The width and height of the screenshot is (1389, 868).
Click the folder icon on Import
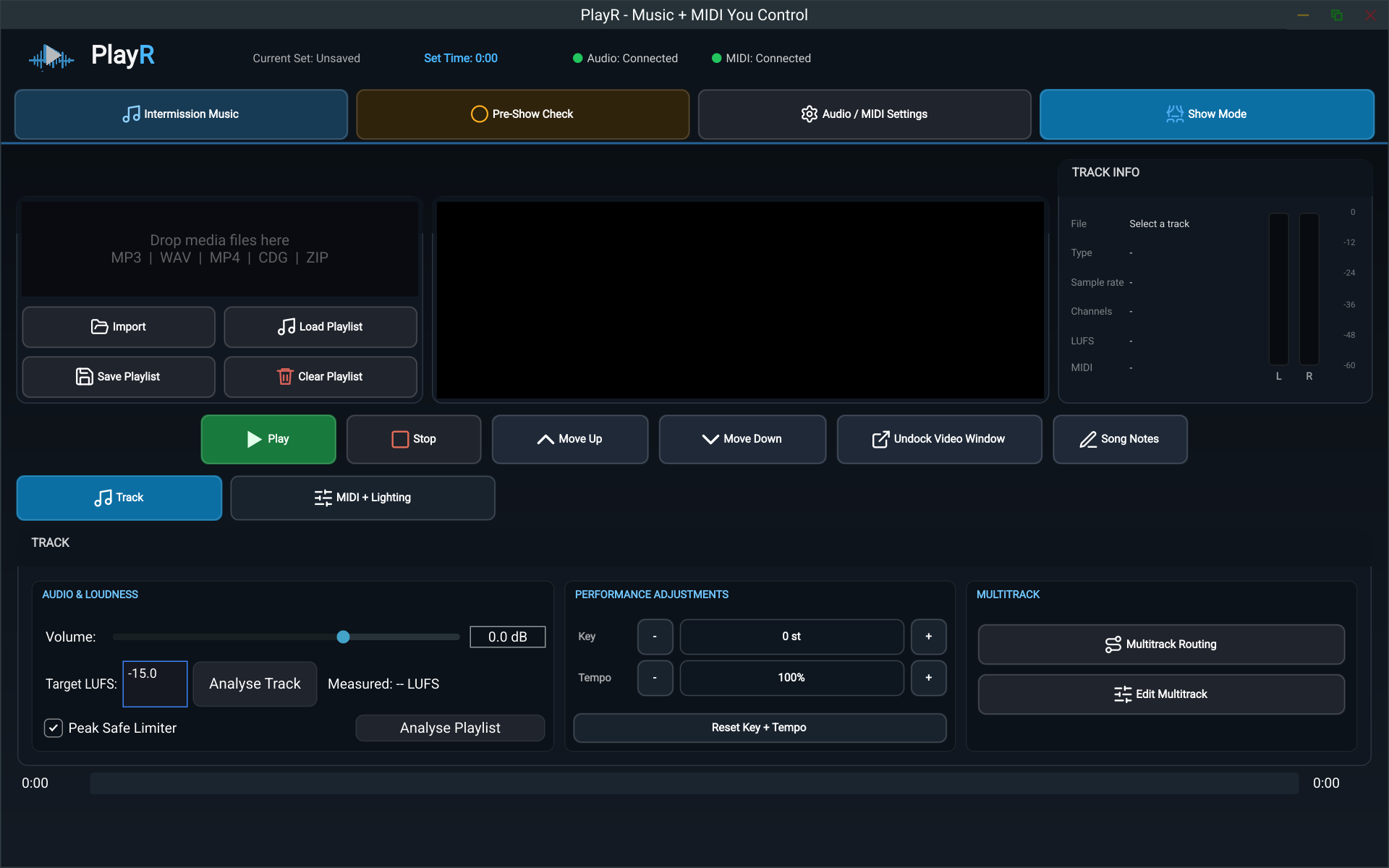(x=99, y=327)
